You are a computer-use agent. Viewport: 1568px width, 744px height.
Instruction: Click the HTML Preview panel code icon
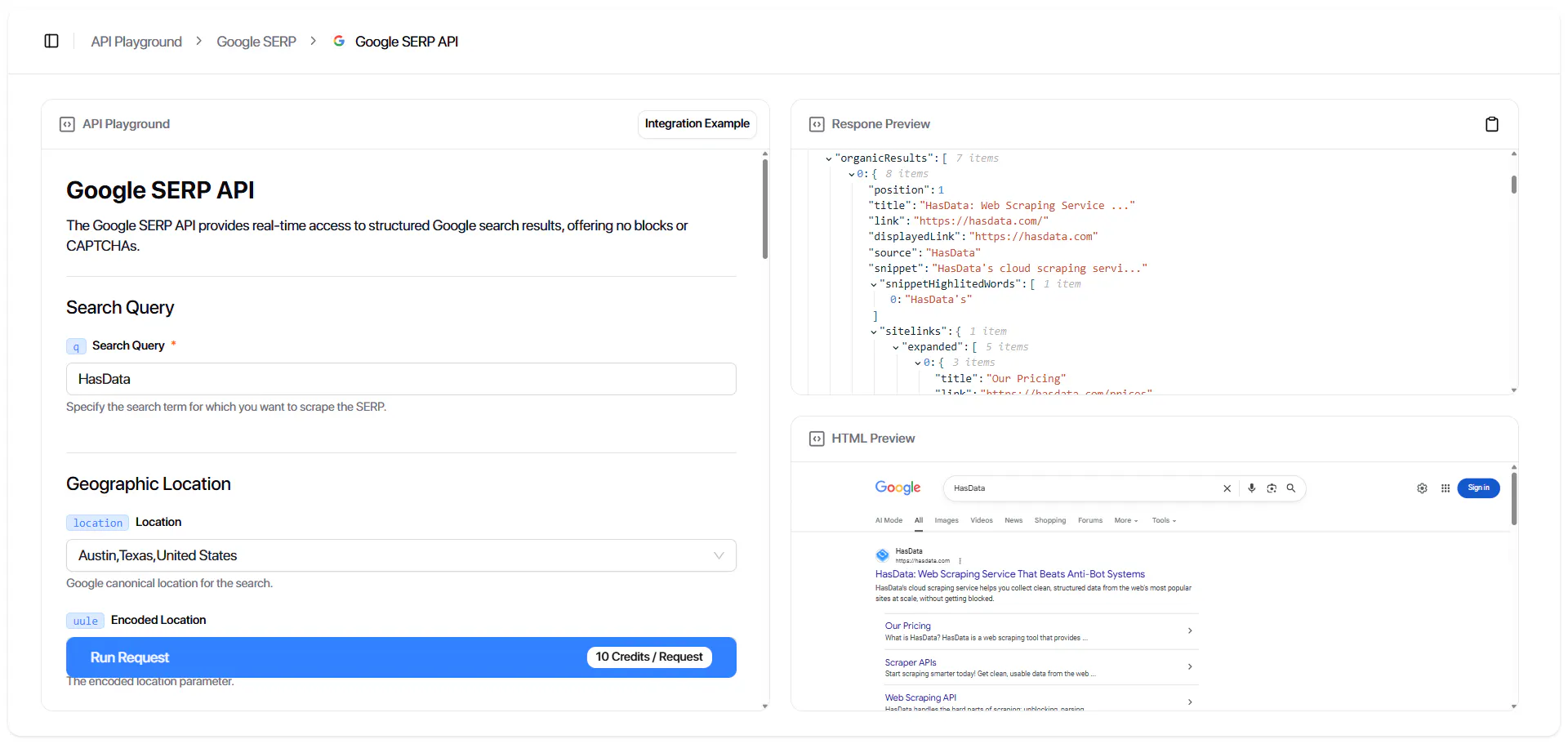tap(817, 439)
